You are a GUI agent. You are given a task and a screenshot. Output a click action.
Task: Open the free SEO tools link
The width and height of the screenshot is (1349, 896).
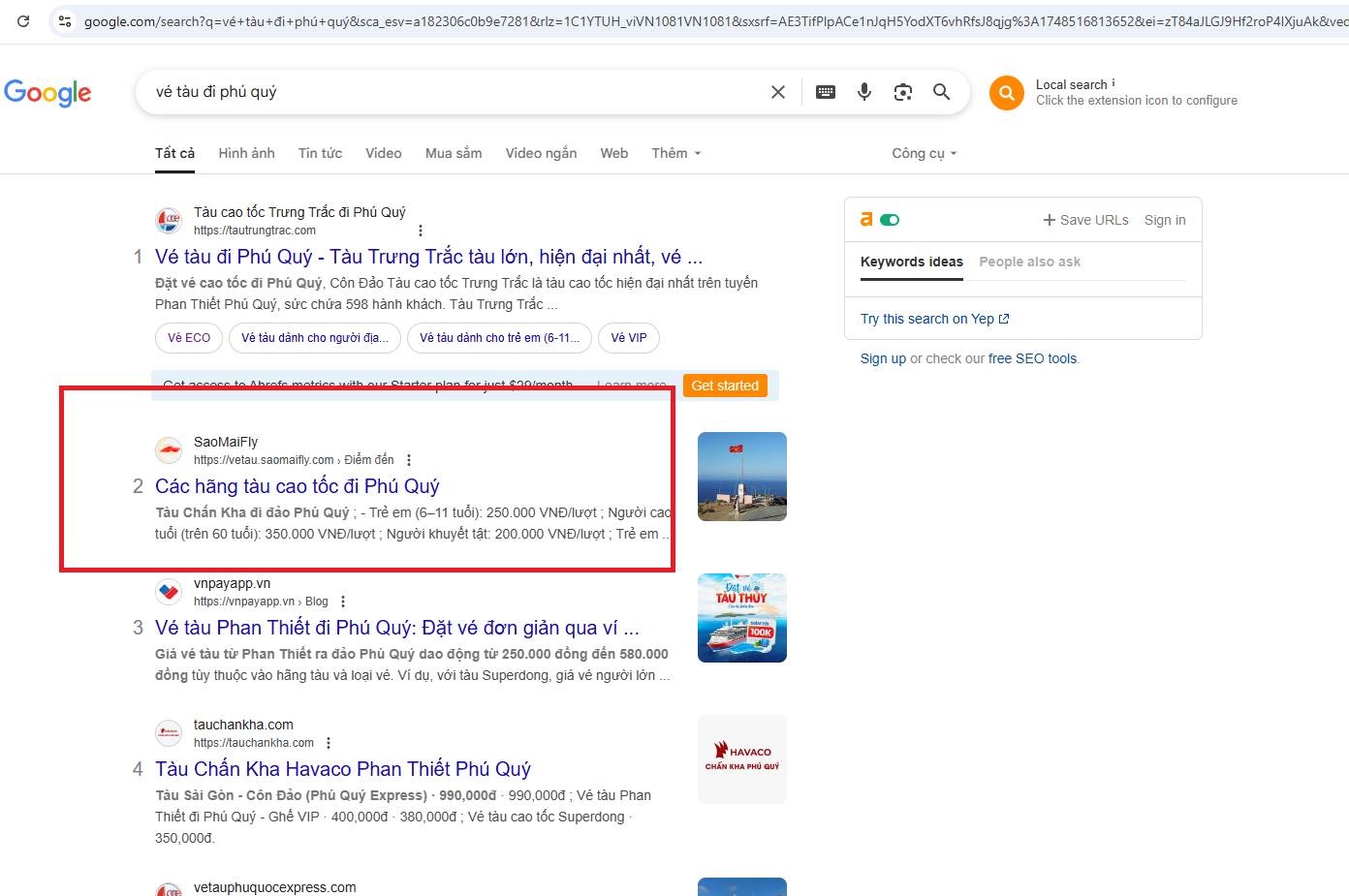point(1032,358)
